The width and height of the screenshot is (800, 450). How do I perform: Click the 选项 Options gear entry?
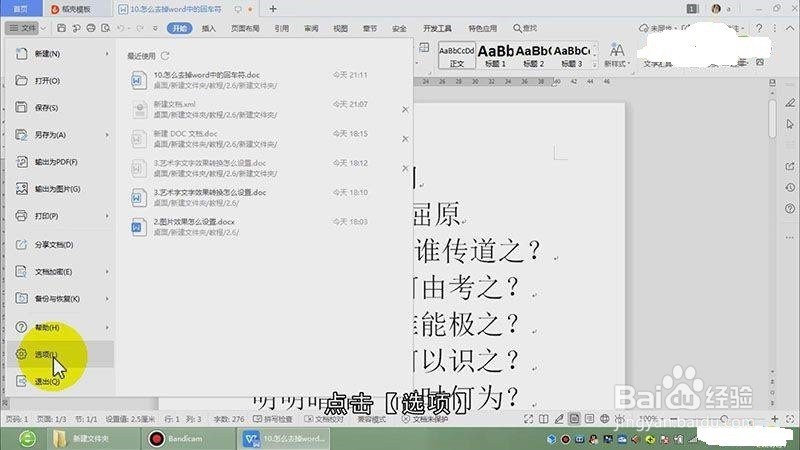(60, 354)
